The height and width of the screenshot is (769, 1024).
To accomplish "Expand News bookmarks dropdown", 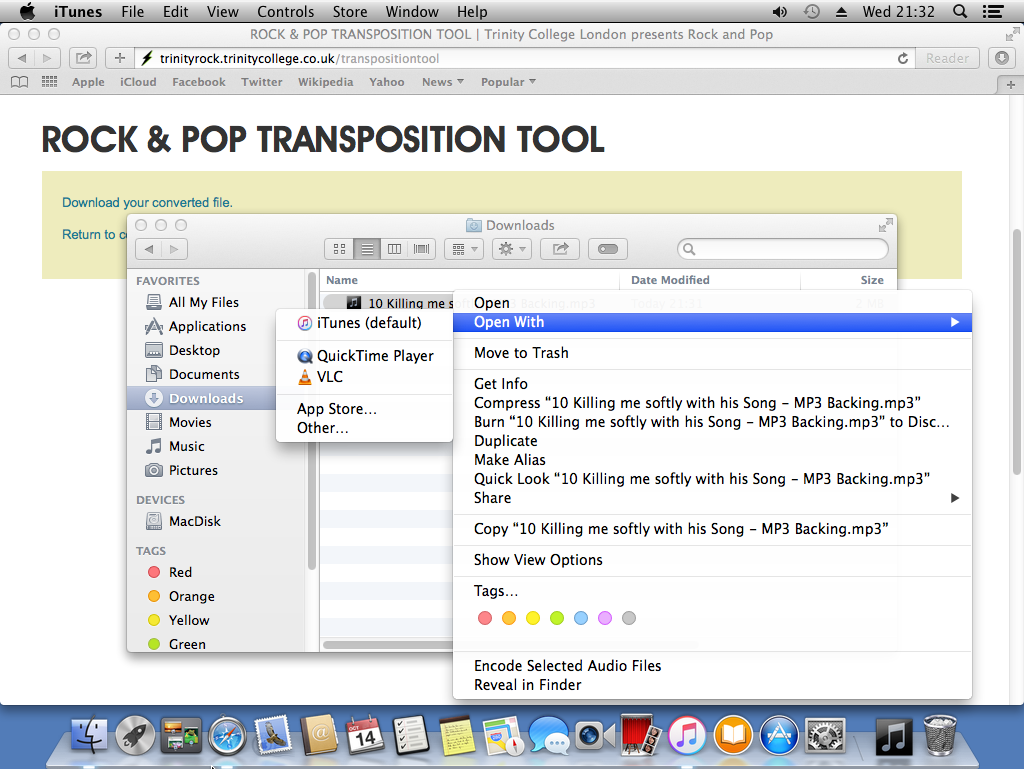I will tap(443, 82).
